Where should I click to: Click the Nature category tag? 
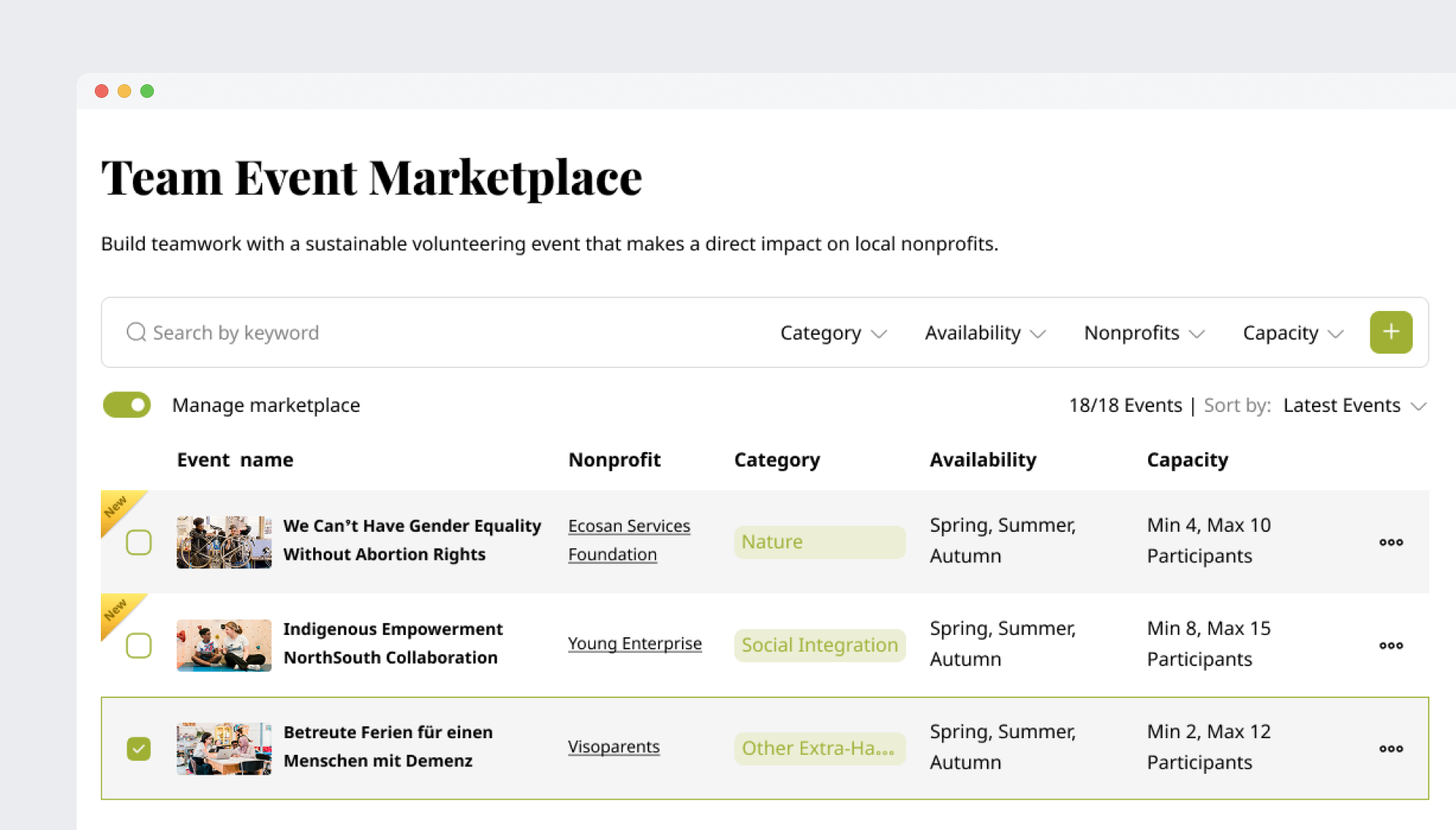(819, 542)
